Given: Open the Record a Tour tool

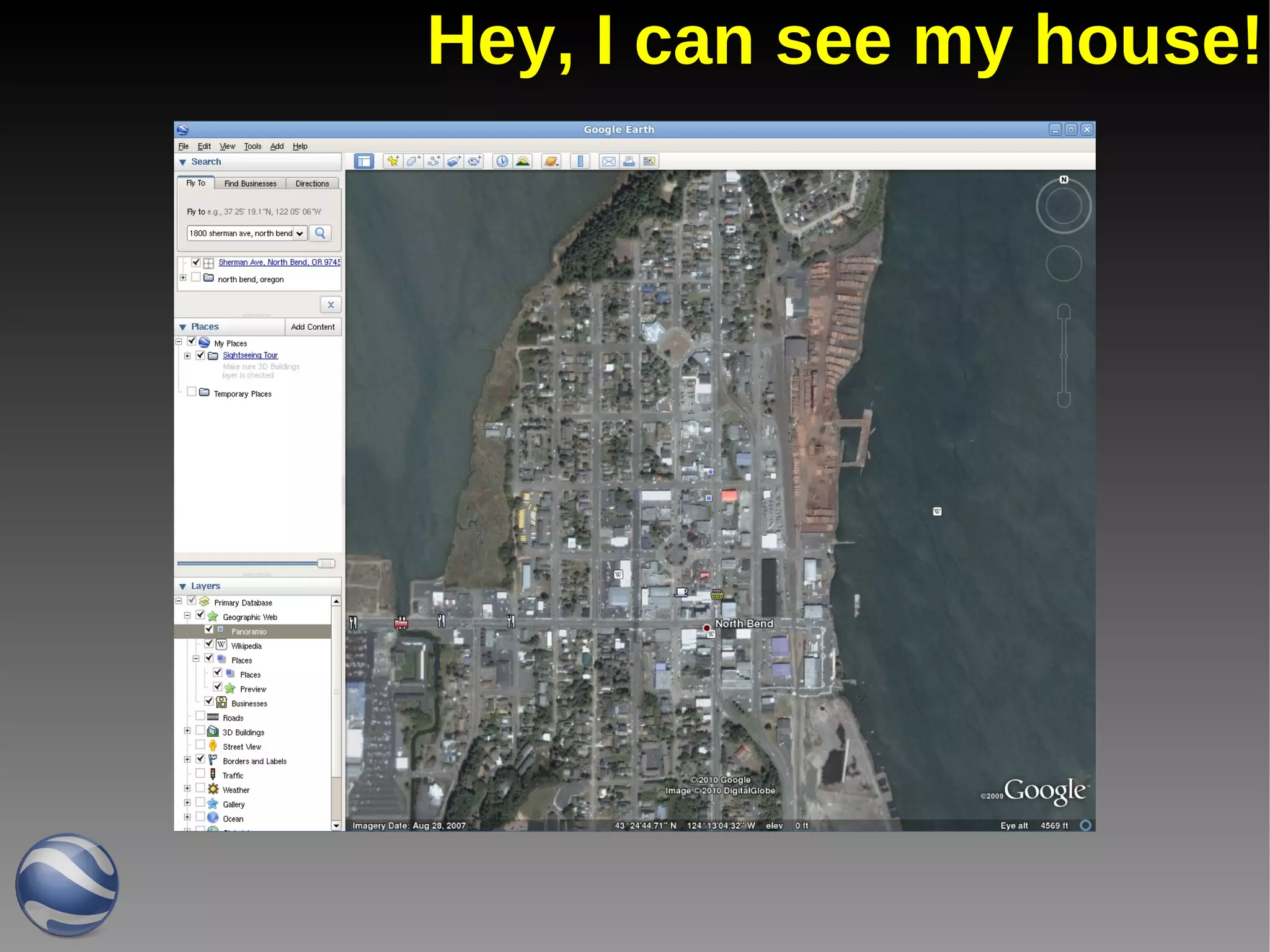Looking at the screenshot, I should point(474,162).
